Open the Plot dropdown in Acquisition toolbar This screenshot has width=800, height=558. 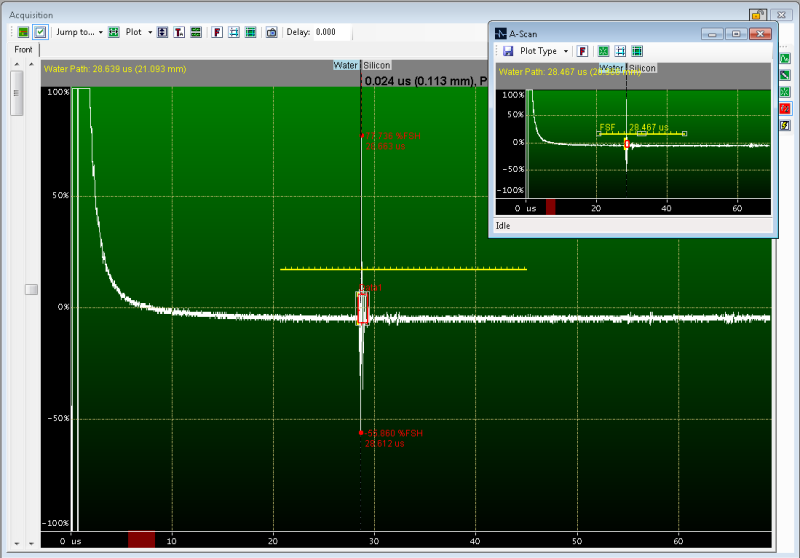coord(139,32)
